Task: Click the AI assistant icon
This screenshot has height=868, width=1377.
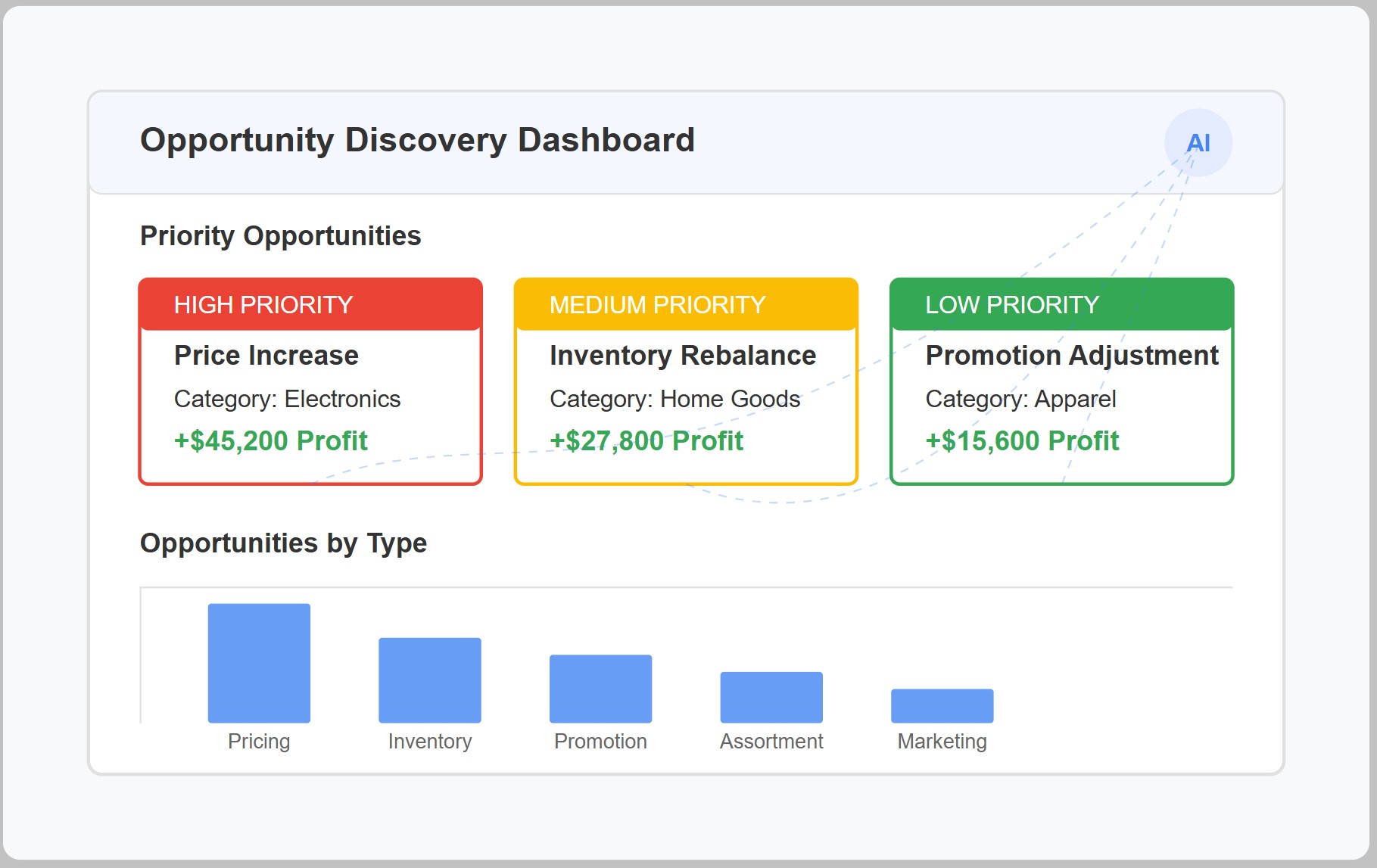Action: click(x=1198, y=142)
